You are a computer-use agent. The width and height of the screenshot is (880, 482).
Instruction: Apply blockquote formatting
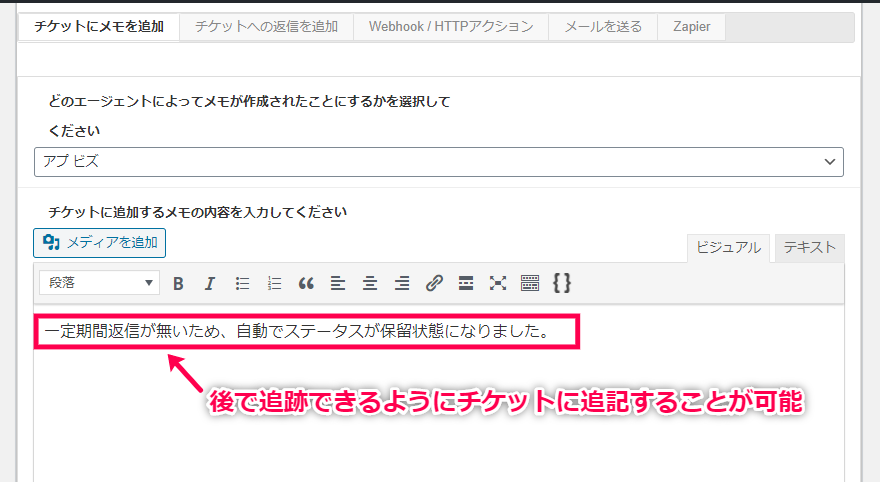[306, 283]
